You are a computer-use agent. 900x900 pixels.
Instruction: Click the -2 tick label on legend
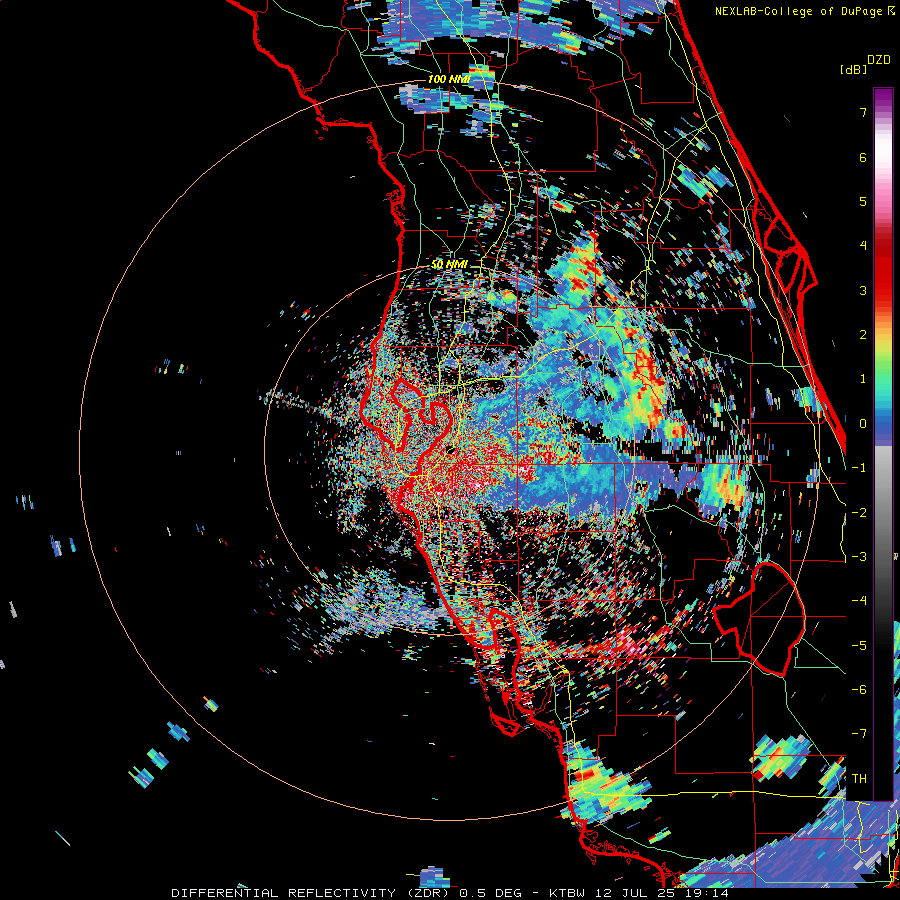click(859, 513)
